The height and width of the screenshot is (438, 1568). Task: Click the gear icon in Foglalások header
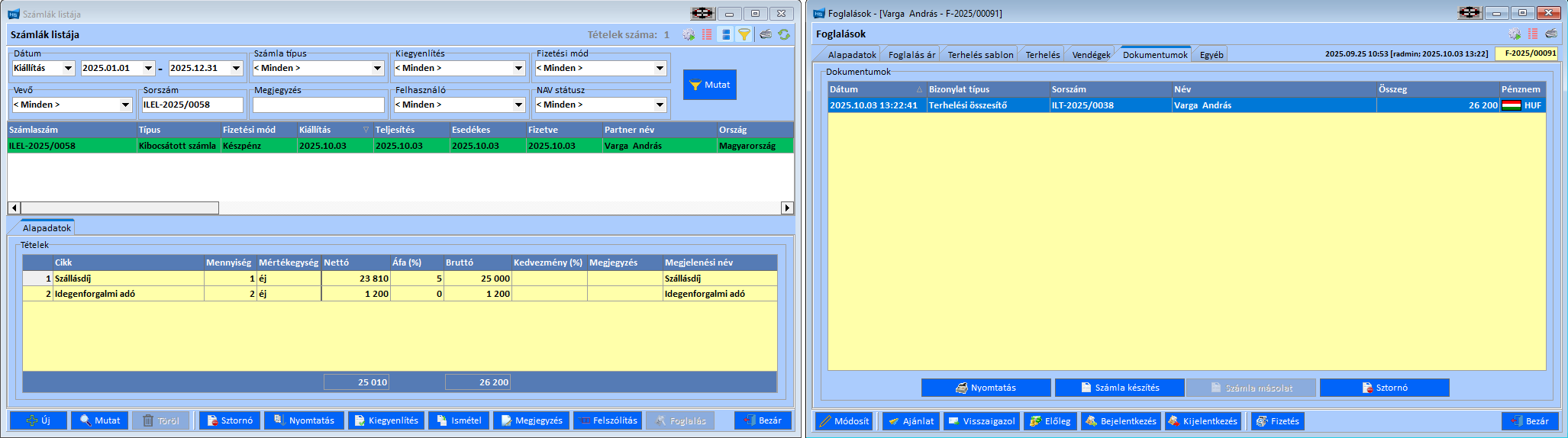coord(1515,34)
